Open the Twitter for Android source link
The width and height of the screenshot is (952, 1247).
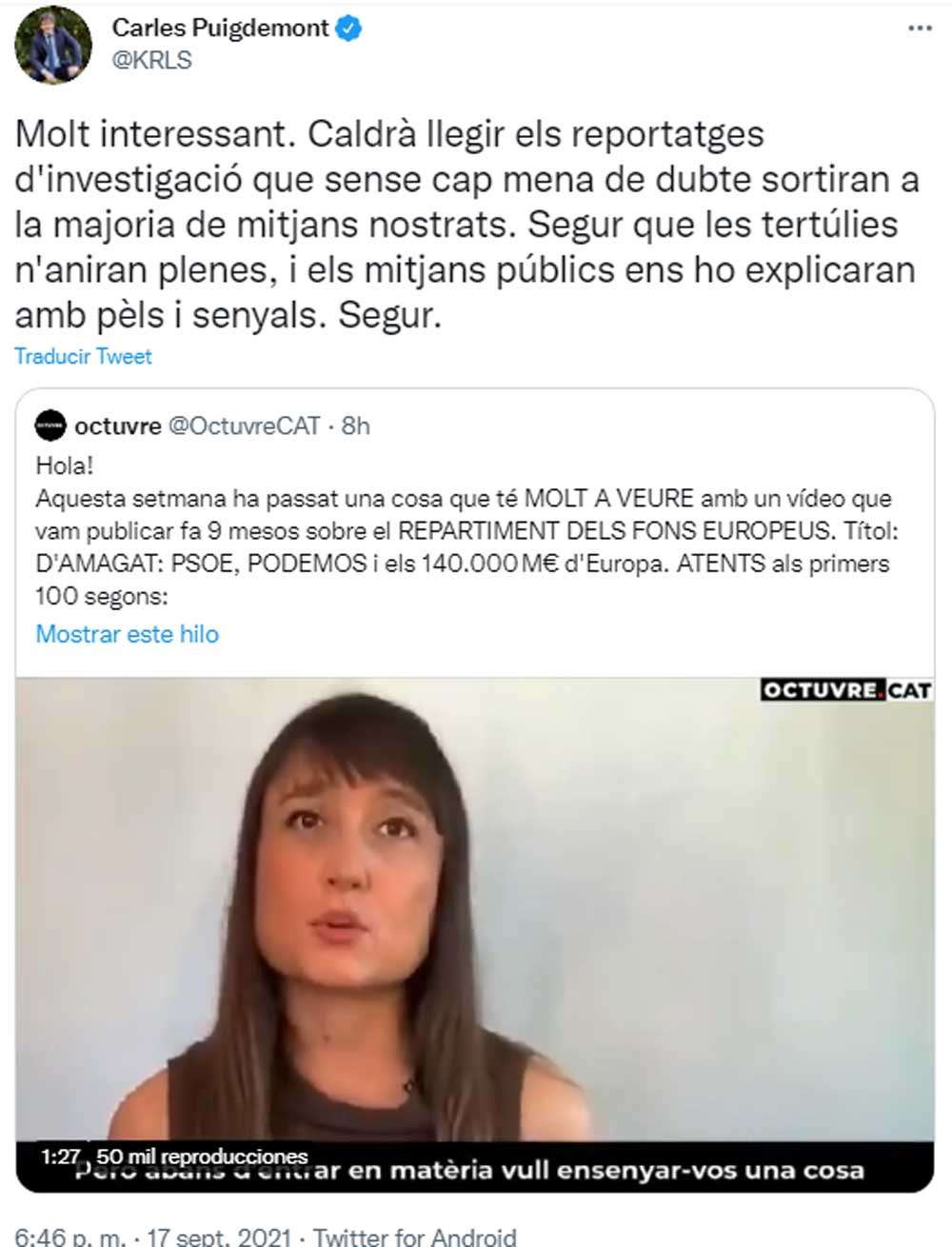pos(415,1236)
